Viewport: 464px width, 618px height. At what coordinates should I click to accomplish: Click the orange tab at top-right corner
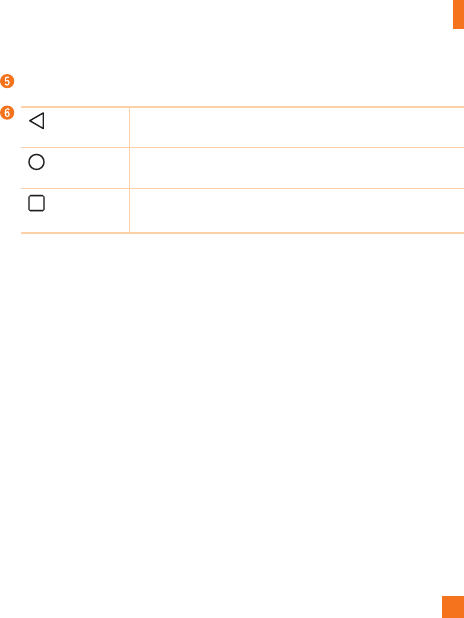point(458,14)
